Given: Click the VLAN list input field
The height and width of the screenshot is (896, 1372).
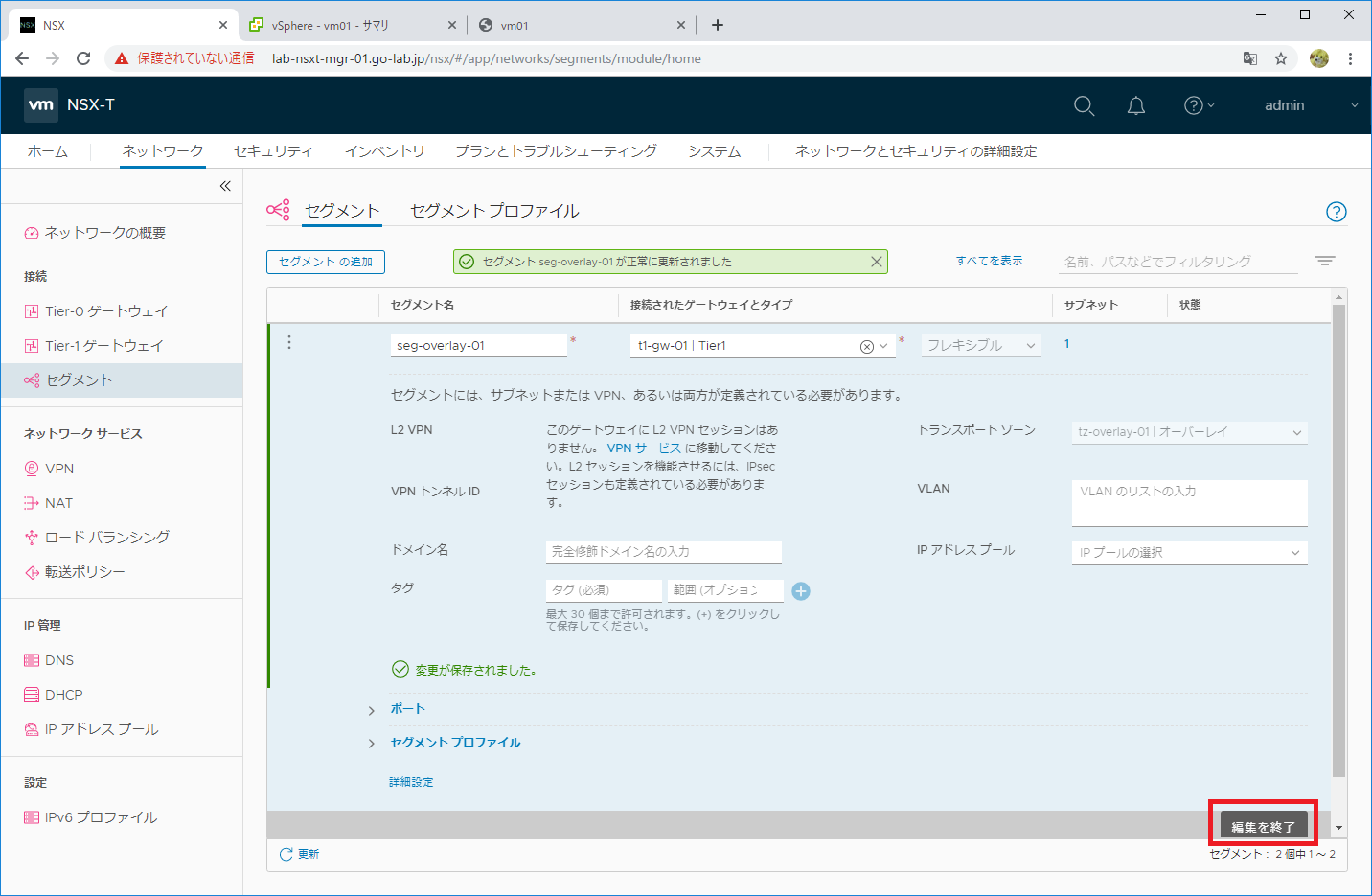Looking at the screenshot, I should click(x=1189, y=503).
